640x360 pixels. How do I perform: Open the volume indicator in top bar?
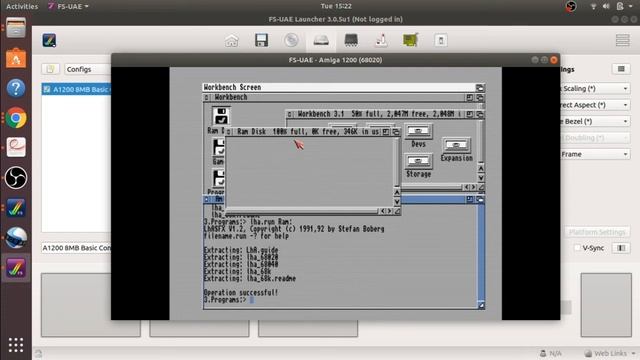pyautogui.click(x=606, y=6)
